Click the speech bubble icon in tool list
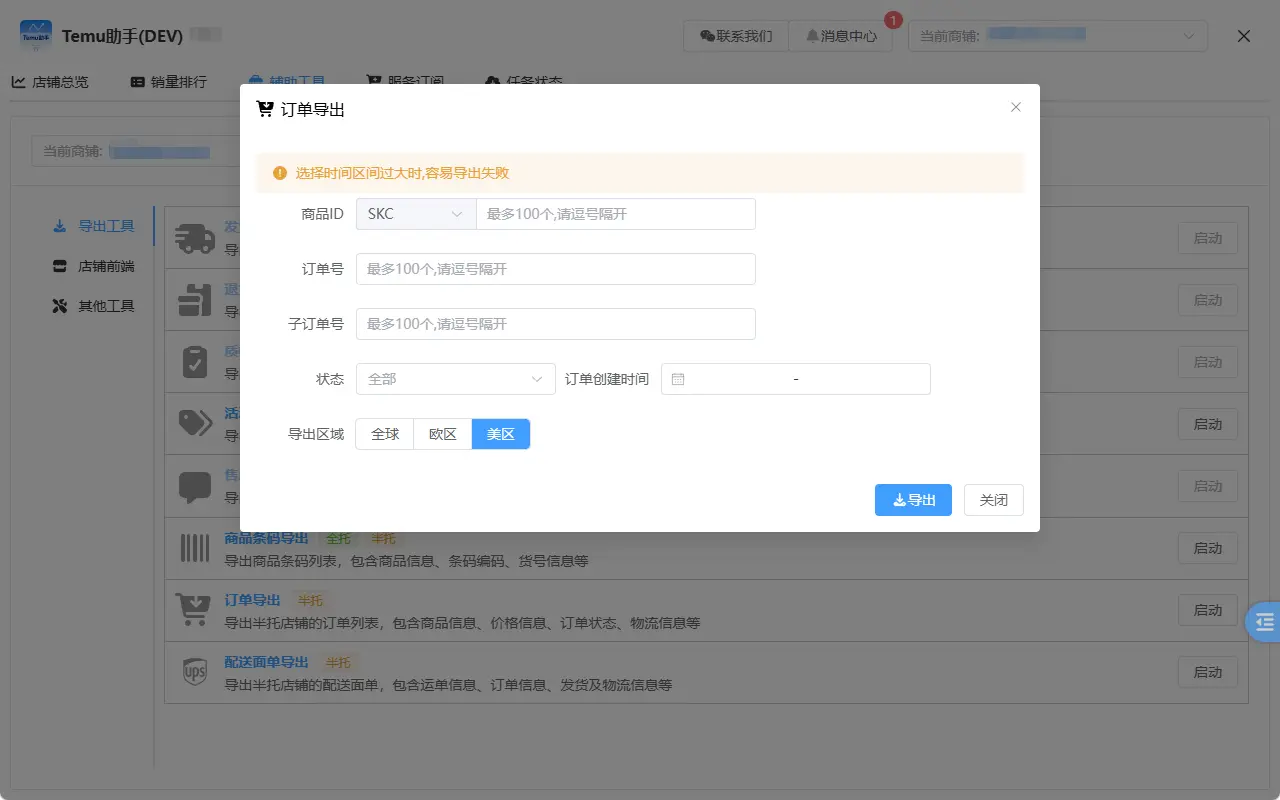 pos(195,487)
